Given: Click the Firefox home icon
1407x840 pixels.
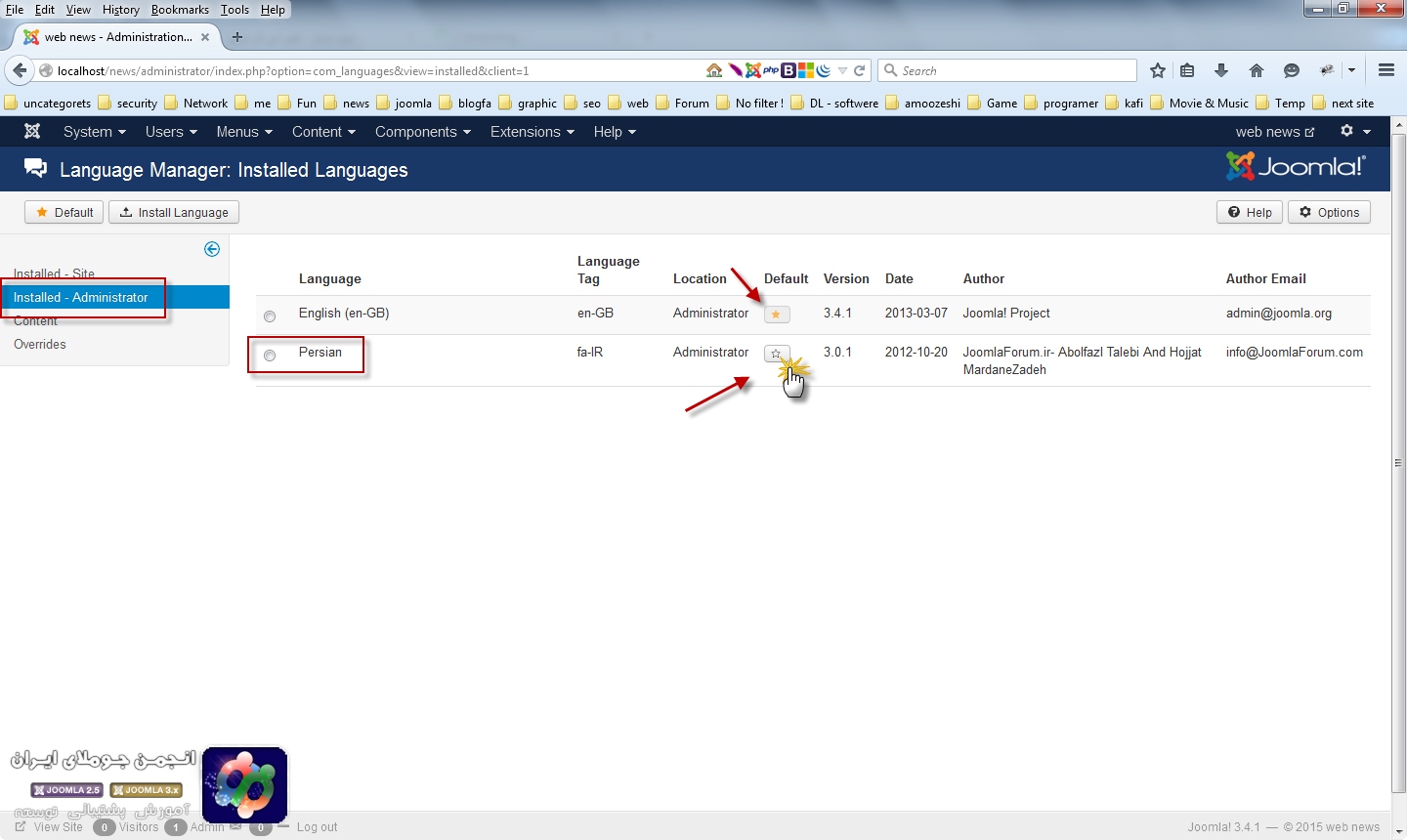Looking at the screenshot, I should [1257, 70].
